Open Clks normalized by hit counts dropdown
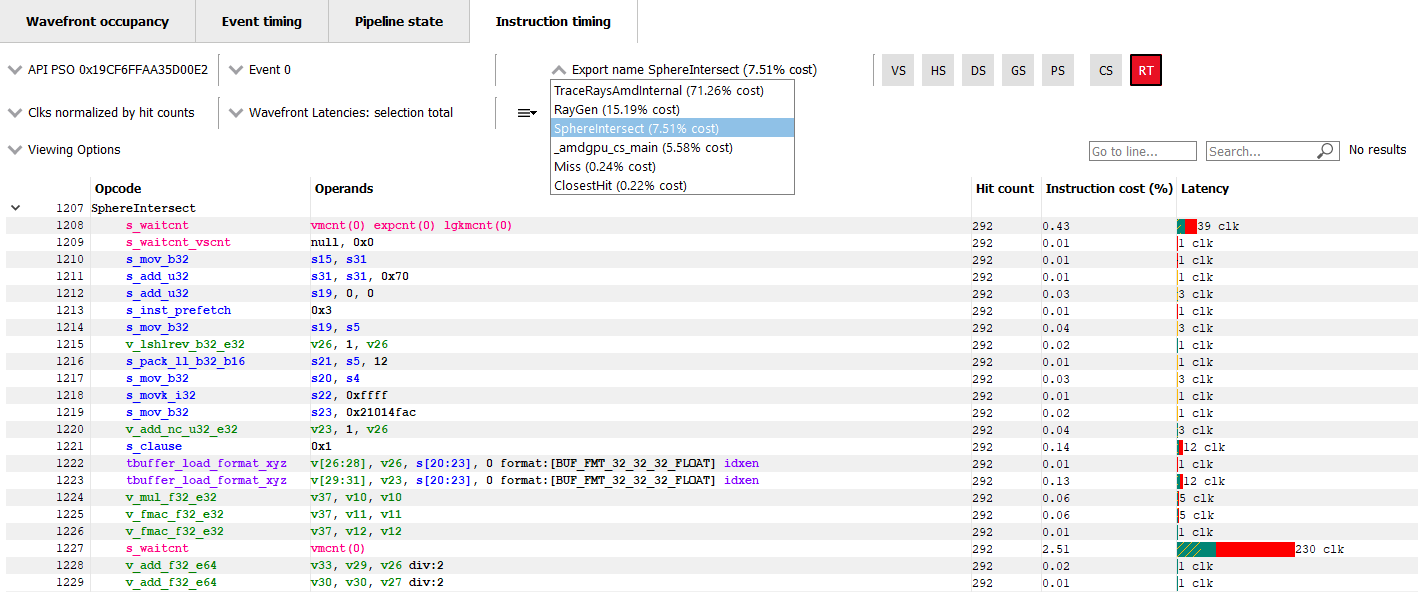 (x=101, y=113)
